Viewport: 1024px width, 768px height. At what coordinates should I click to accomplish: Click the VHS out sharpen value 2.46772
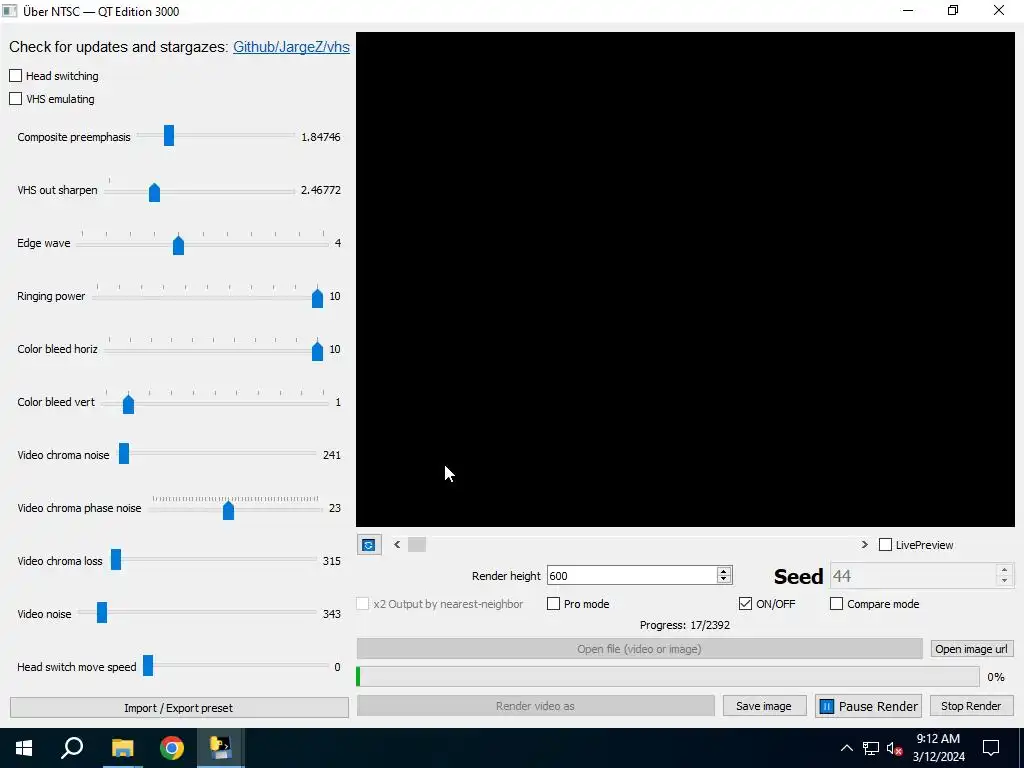321,190
